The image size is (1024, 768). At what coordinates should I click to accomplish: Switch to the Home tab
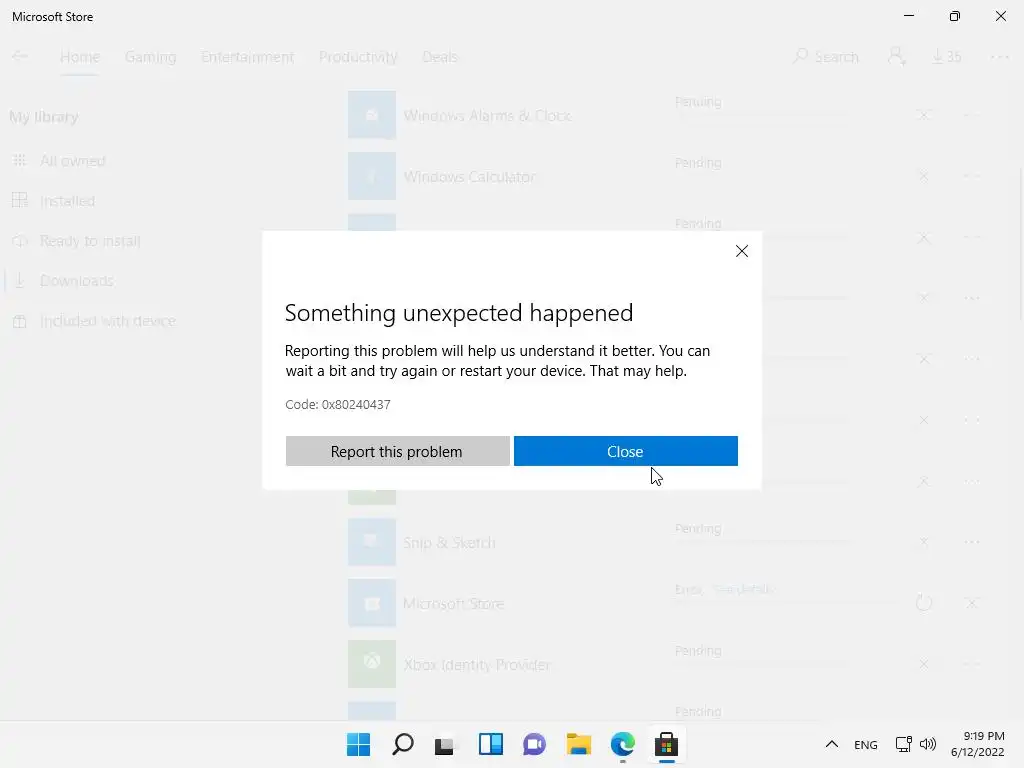80,57
